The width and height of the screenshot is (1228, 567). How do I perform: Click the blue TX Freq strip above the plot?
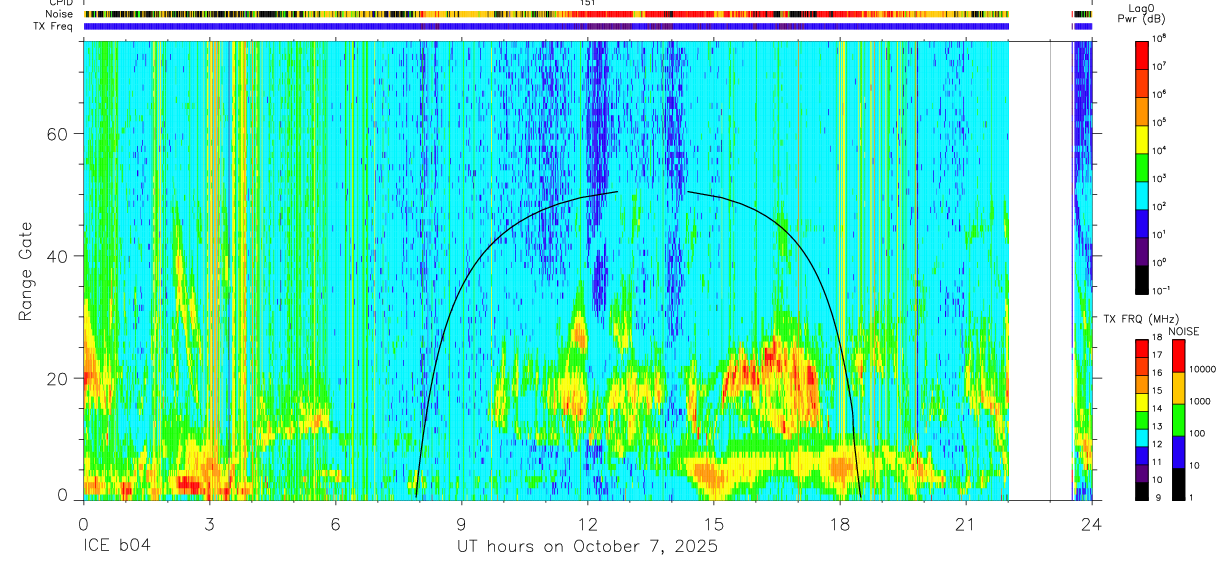tap(546, 27)
